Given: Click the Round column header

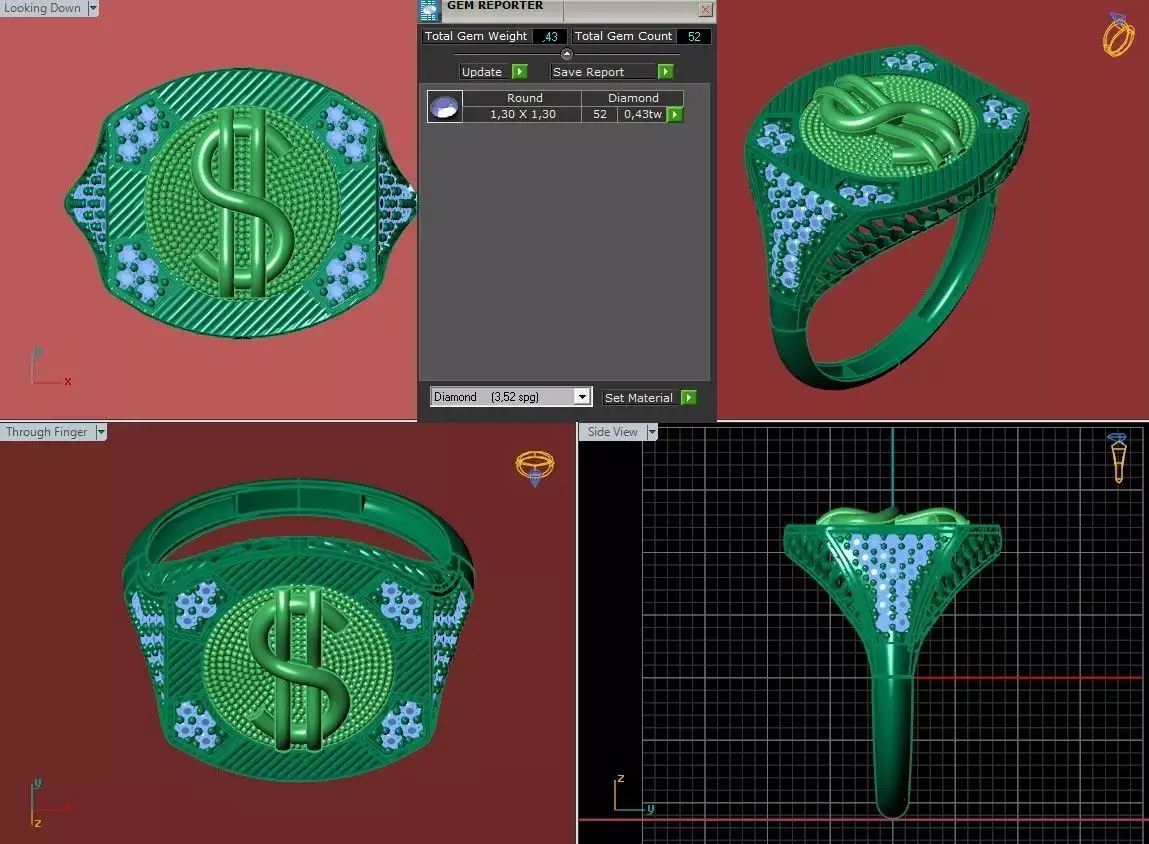Looking at the screenshot, I should [x=525, y=98].
